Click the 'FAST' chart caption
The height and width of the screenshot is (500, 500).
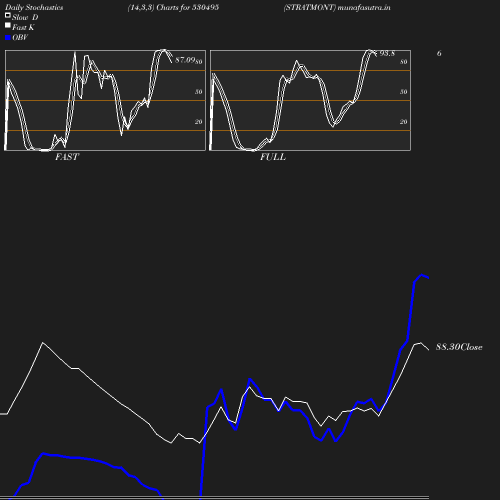[x=67, y=157]
